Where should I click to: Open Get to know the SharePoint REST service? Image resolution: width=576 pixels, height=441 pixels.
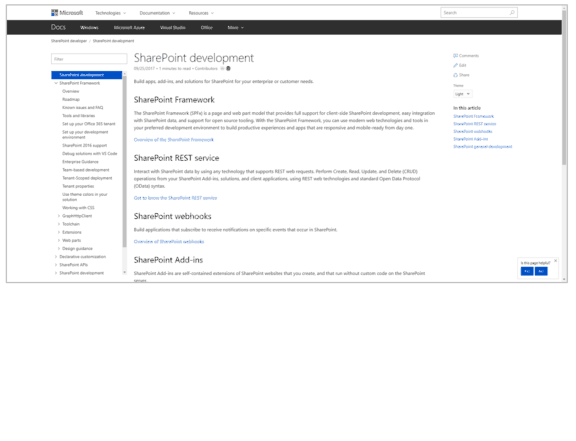(x=175, y=198)
